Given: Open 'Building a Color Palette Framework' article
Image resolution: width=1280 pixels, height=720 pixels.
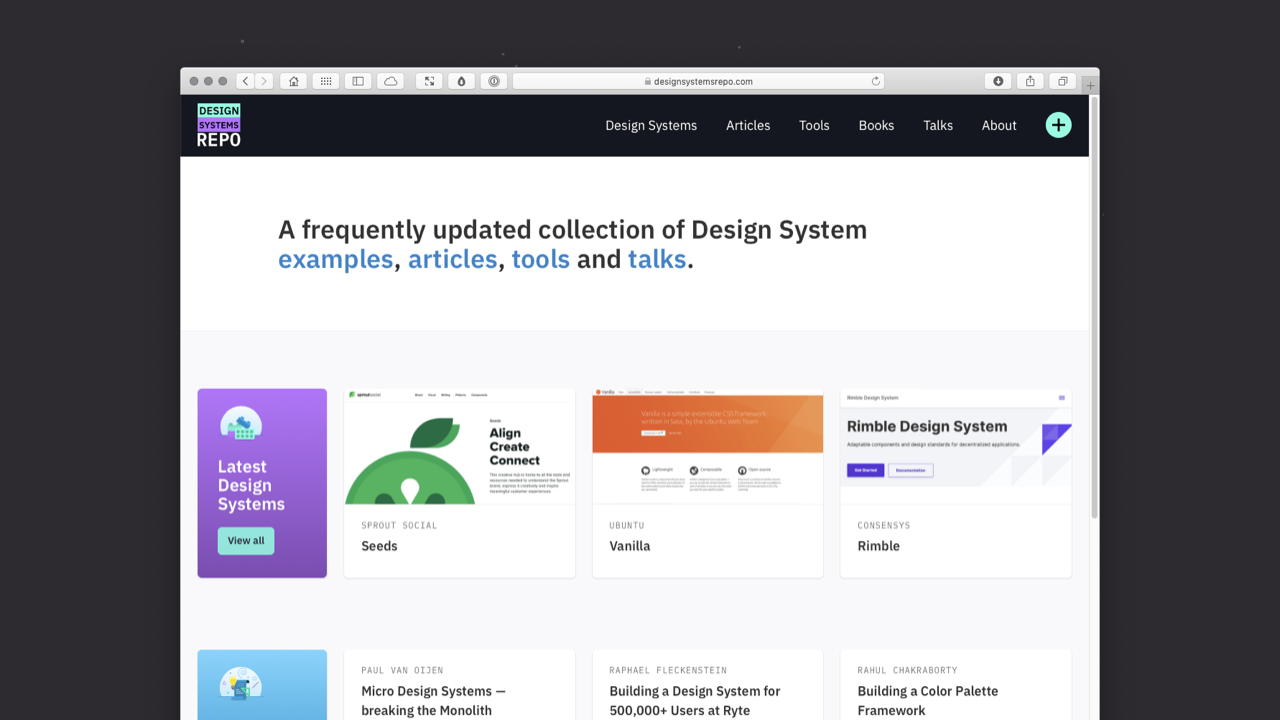Looking at the screenshot, I should (x=928, y=701).
